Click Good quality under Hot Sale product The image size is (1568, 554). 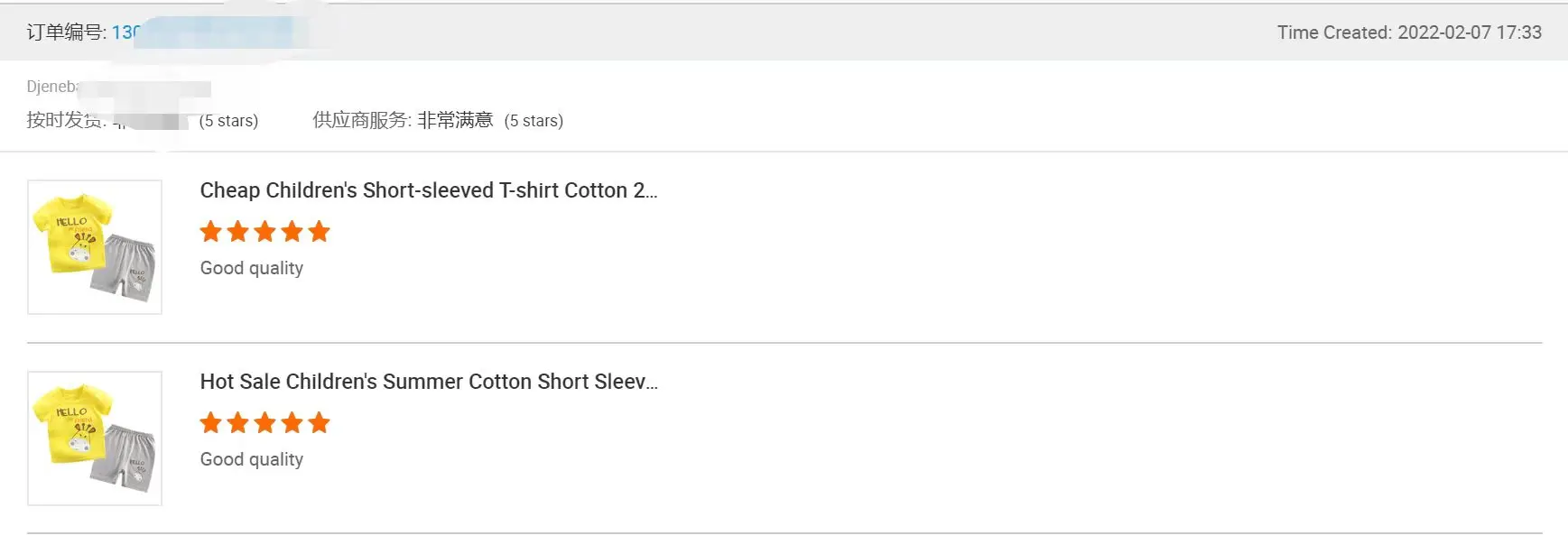[x=251, y=459]
